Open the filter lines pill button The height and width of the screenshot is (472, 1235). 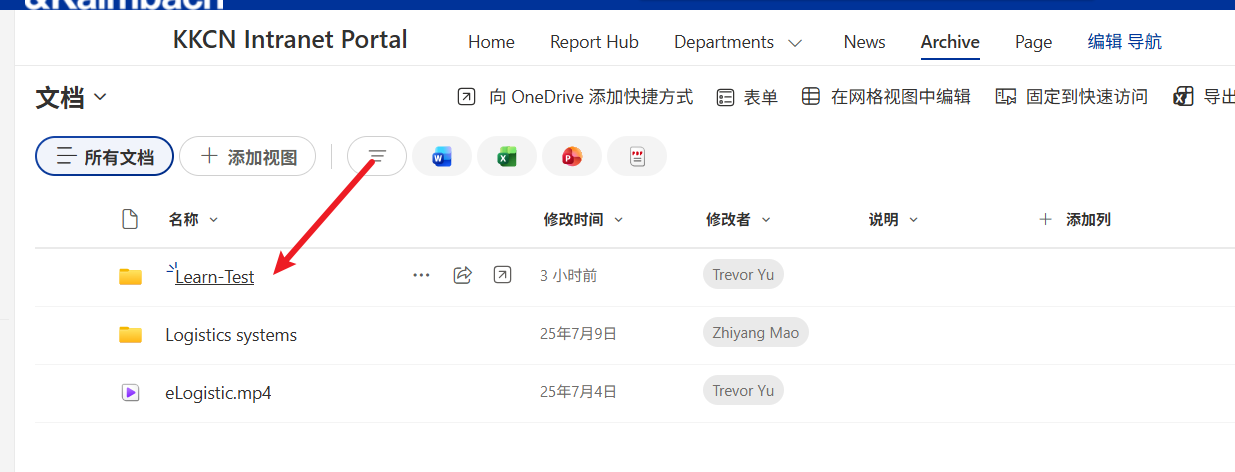tap(377, 156)
